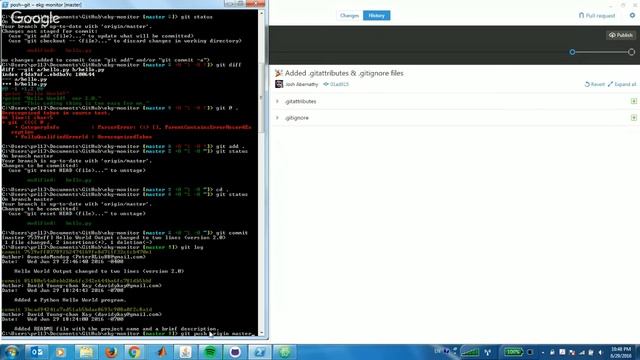Click the Revert commit button
Image resolution: width=640 pixels, height=360 pixels.
(x=595, y=84)
